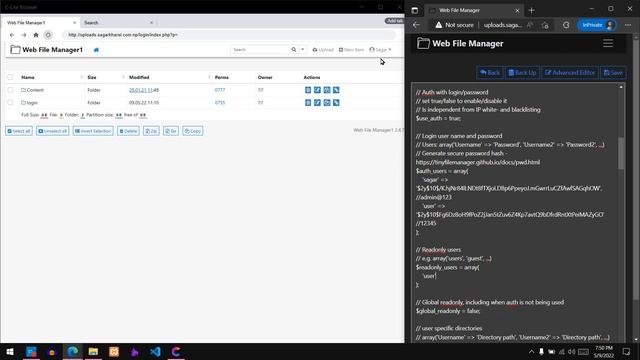Click the home button in C-Lite toolbar

36,35
